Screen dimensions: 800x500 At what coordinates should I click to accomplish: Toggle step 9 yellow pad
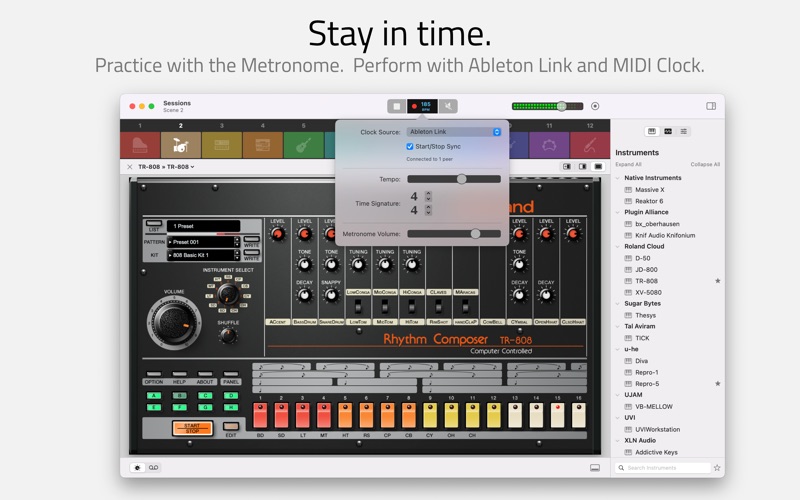[430, 416]
